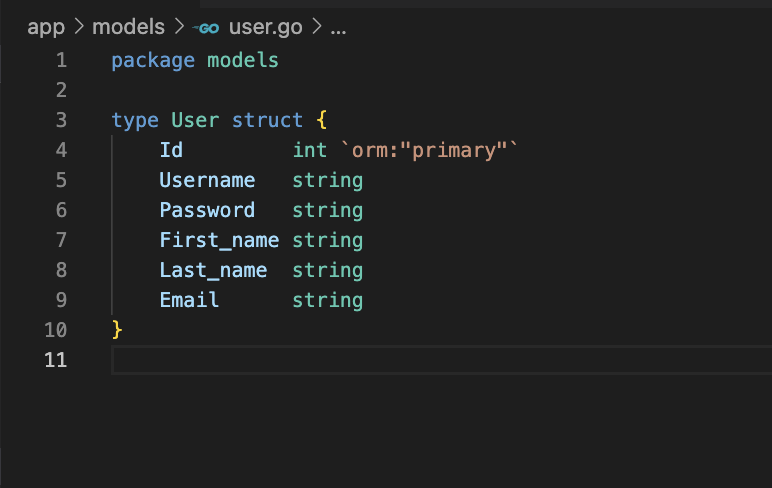Click line number 10 in the gutter
The image size is (772, 488).
pyautogui.click(x=56, y=330)
